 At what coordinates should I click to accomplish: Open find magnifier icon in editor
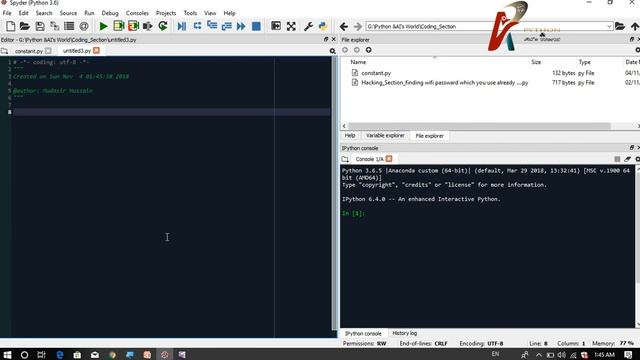(x=333, y=51)
